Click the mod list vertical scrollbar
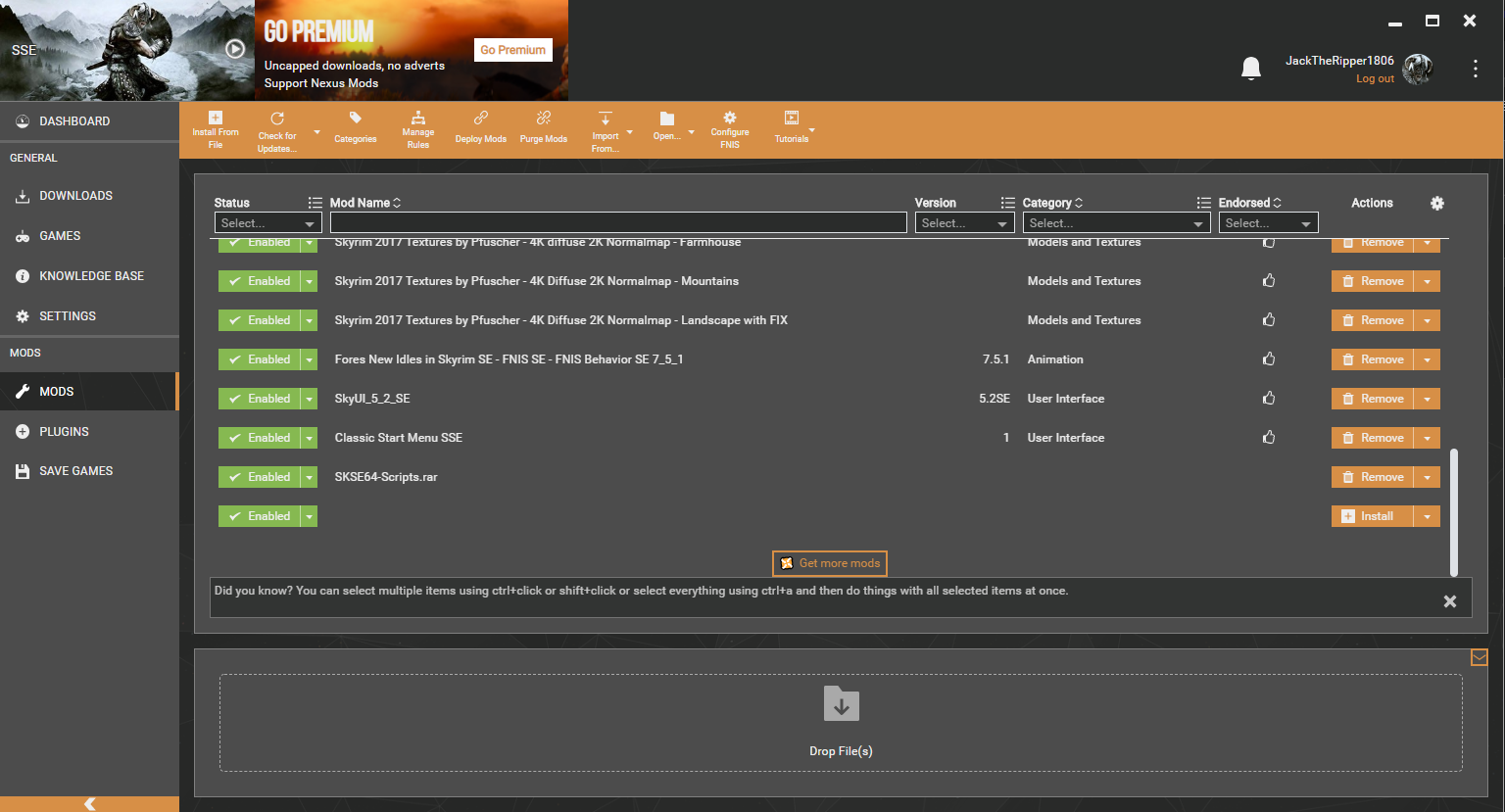 click(x=1454, y=512)
